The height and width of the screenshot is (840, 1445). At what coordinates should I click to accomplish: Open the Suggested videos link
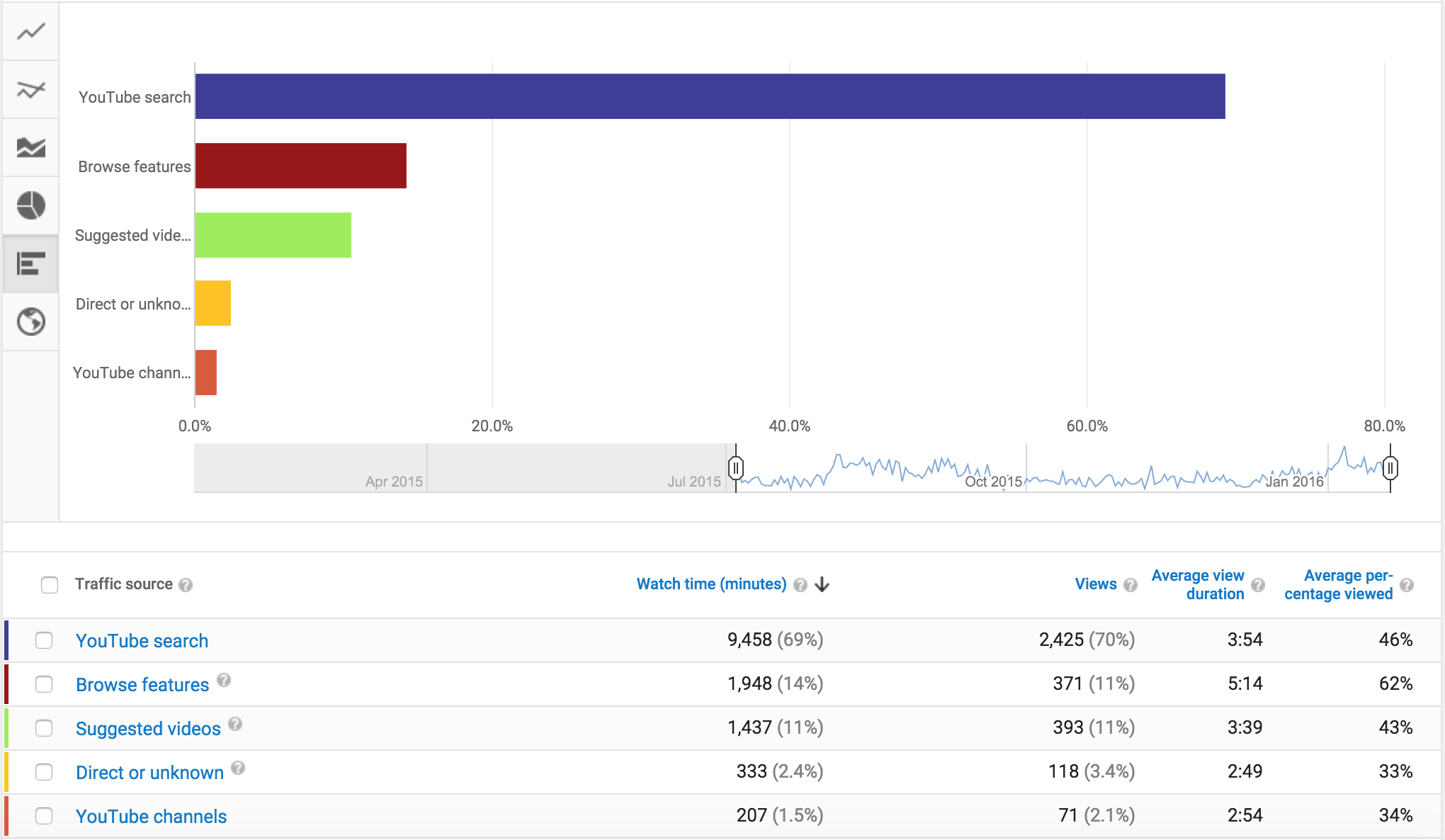coord(148,729)
